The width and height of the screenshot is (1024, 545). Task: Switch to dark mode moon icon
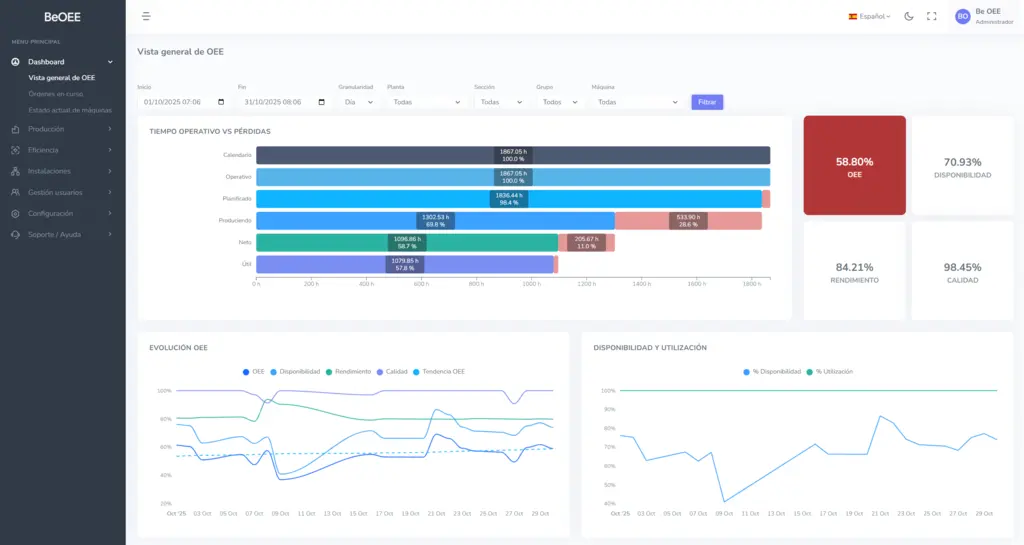908,16
